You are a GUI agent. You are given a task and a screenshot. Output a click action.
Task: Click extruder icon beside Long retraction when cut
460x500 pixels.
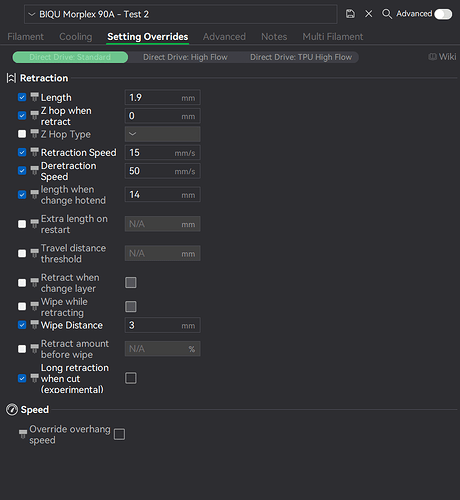[x=35, y=378]
